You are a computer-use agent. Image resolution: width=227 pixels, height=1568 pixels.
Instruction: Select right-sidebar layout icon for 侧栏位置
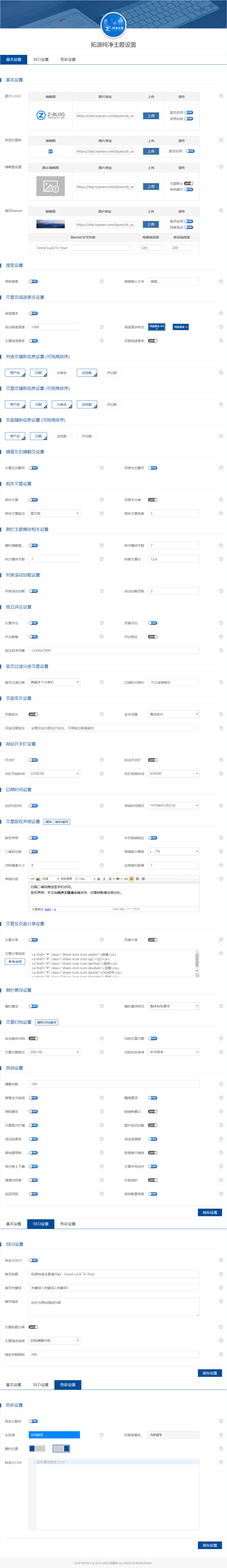(x=61, y=1449)
